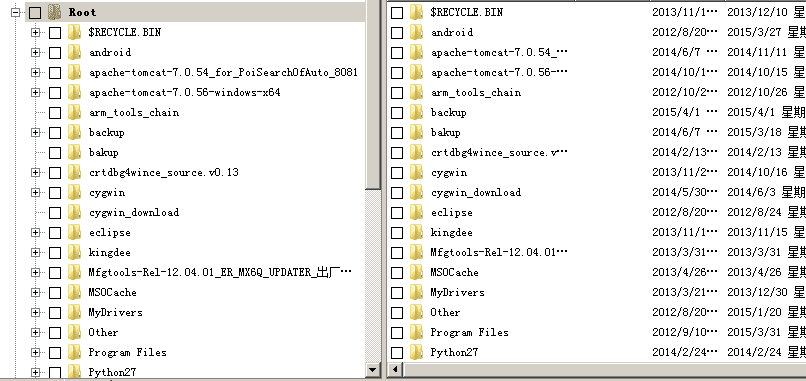Viewport: 806px width, 381px height.
Task: Click the cygwin folder icon in left tree
Action: point(75,192)
